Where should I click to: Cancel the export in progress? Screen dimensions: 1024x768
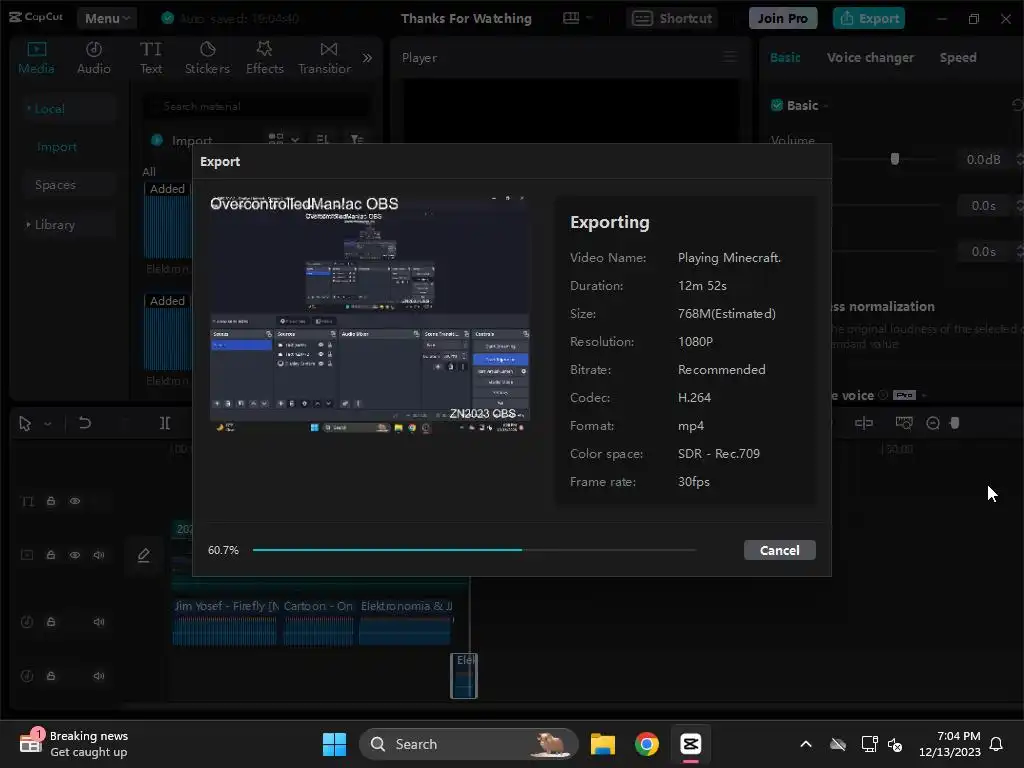coord(779,550)
